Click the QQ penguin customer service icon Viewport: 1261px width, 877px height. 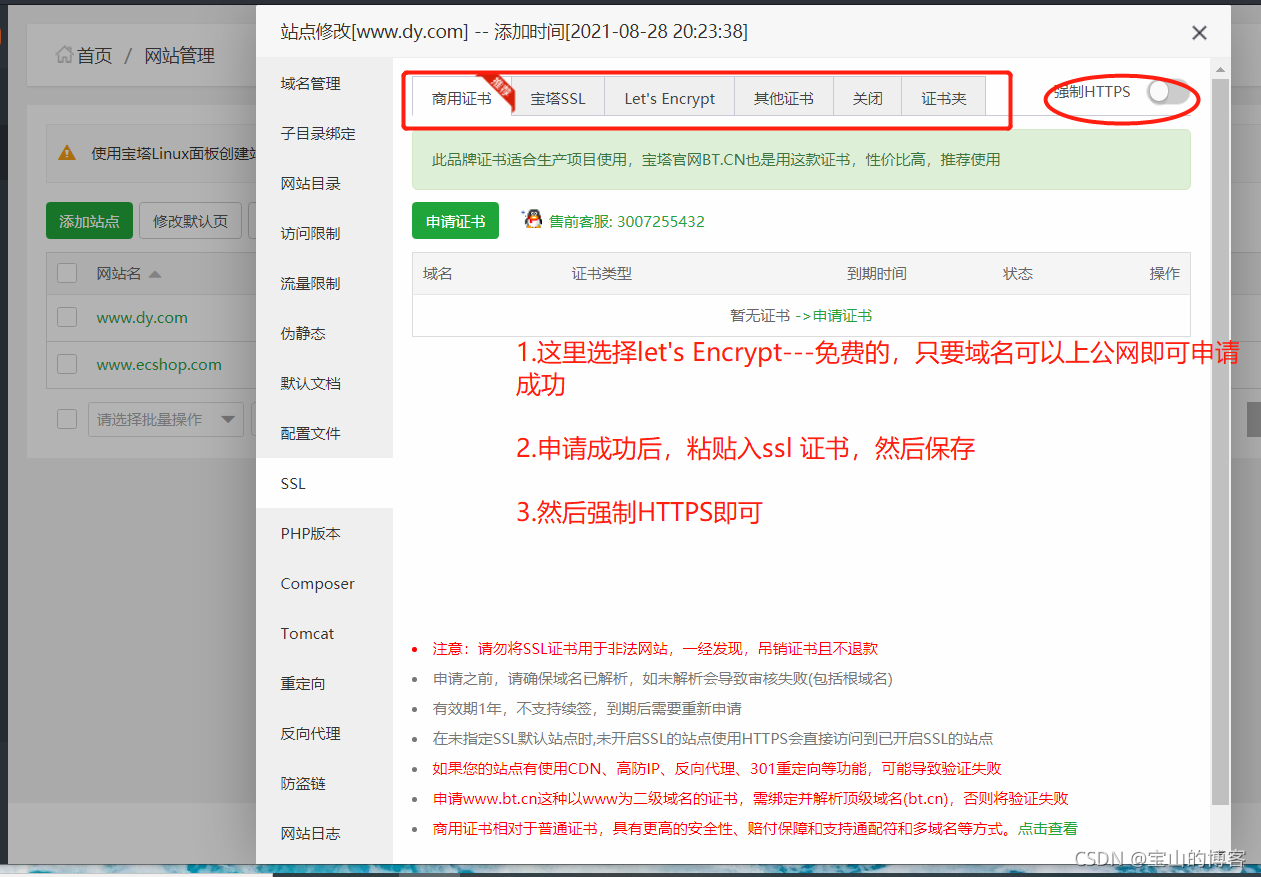point(533,220)
